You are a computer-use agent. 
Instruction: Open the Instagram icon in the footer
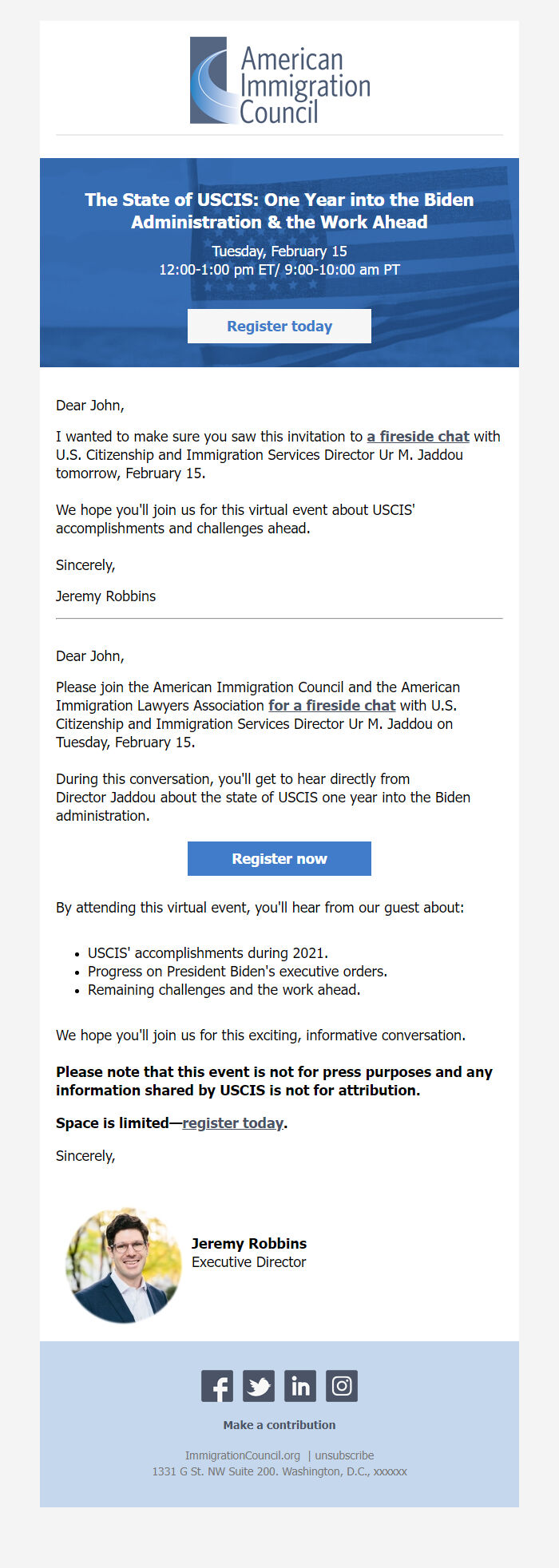click(x=341, y=1385)
